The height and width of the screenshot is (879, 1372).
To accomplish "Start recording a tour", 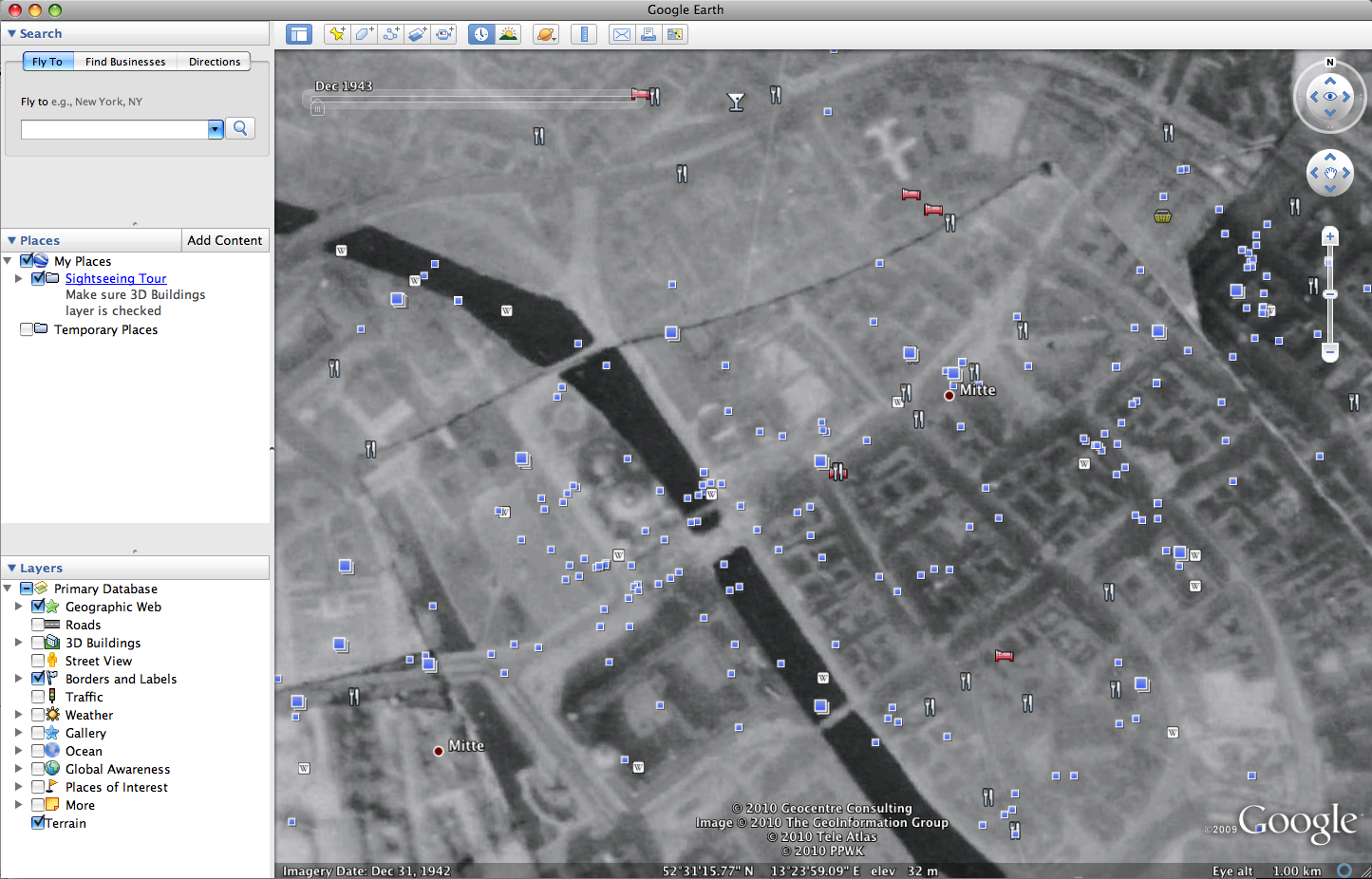I will tap(443, 34).
